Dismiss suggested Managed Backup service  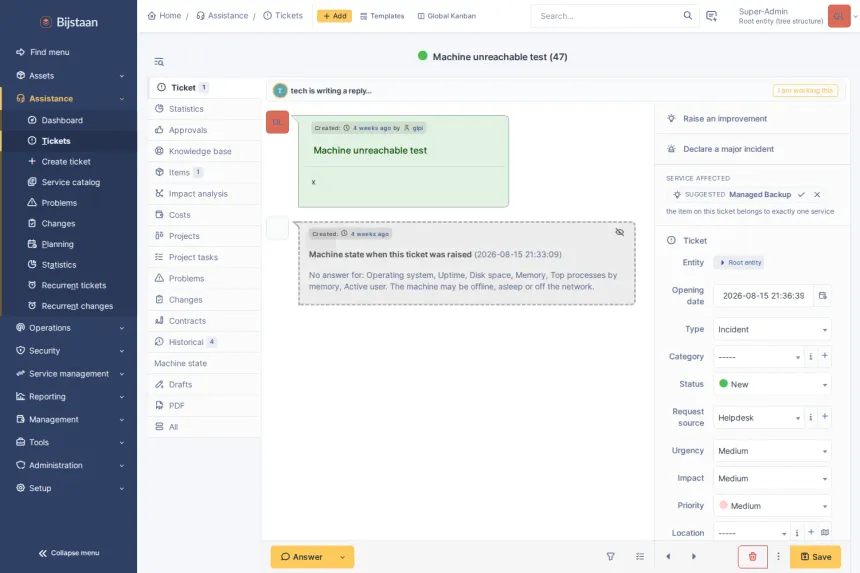click(x=817, y=195)
